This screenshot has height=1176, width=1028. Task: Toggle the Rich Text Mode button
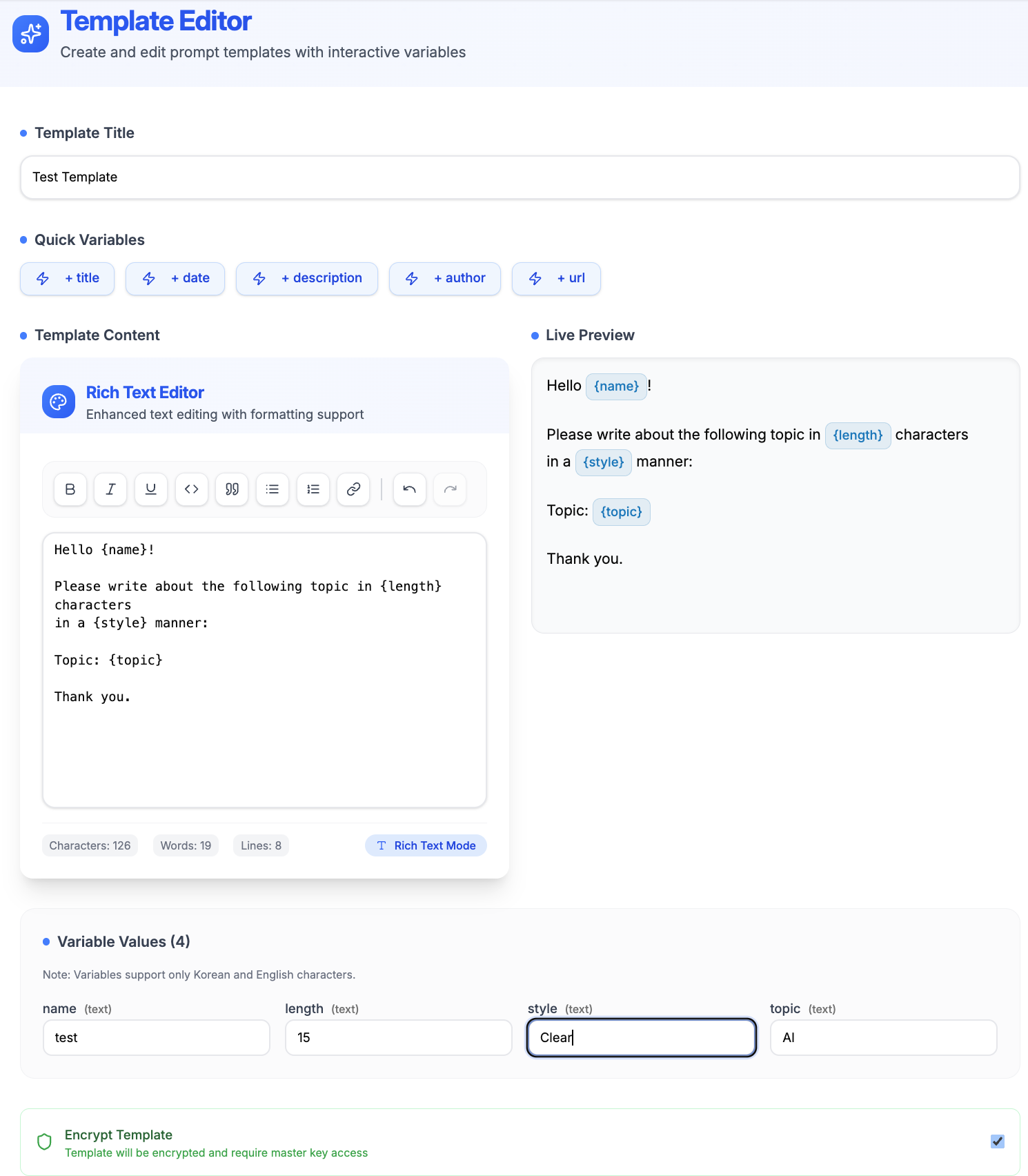(x=426, y=845)
